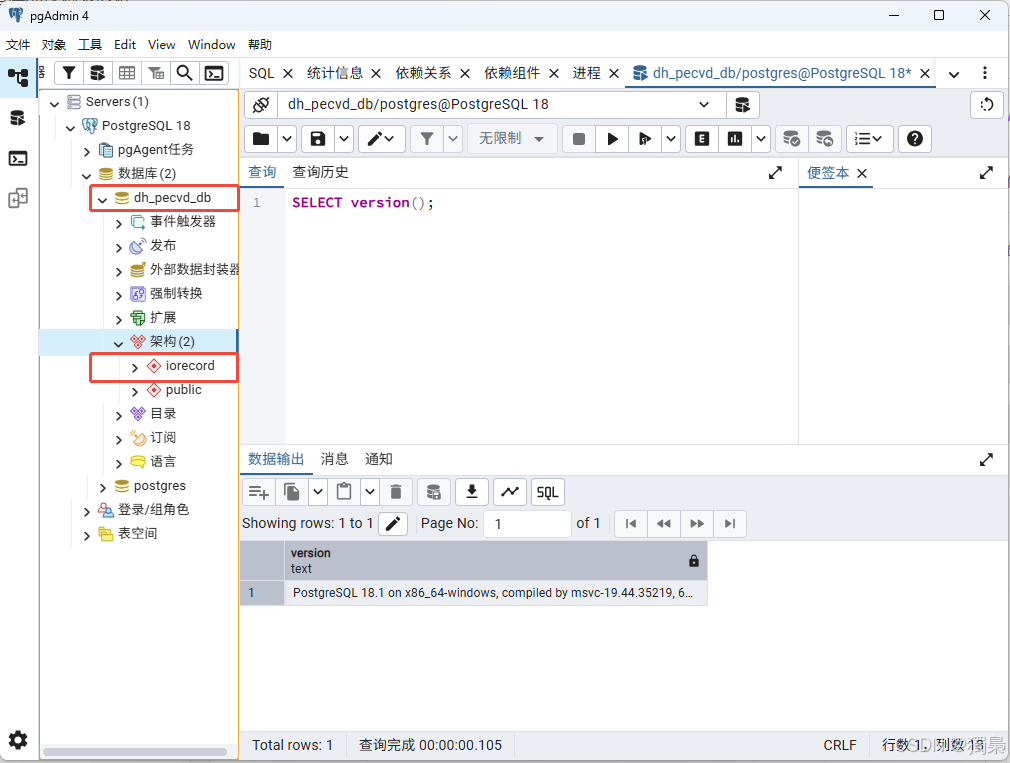Screen dimensions: 1010x763
Task: Open help question mark icon
Action: tap(915, 138)
